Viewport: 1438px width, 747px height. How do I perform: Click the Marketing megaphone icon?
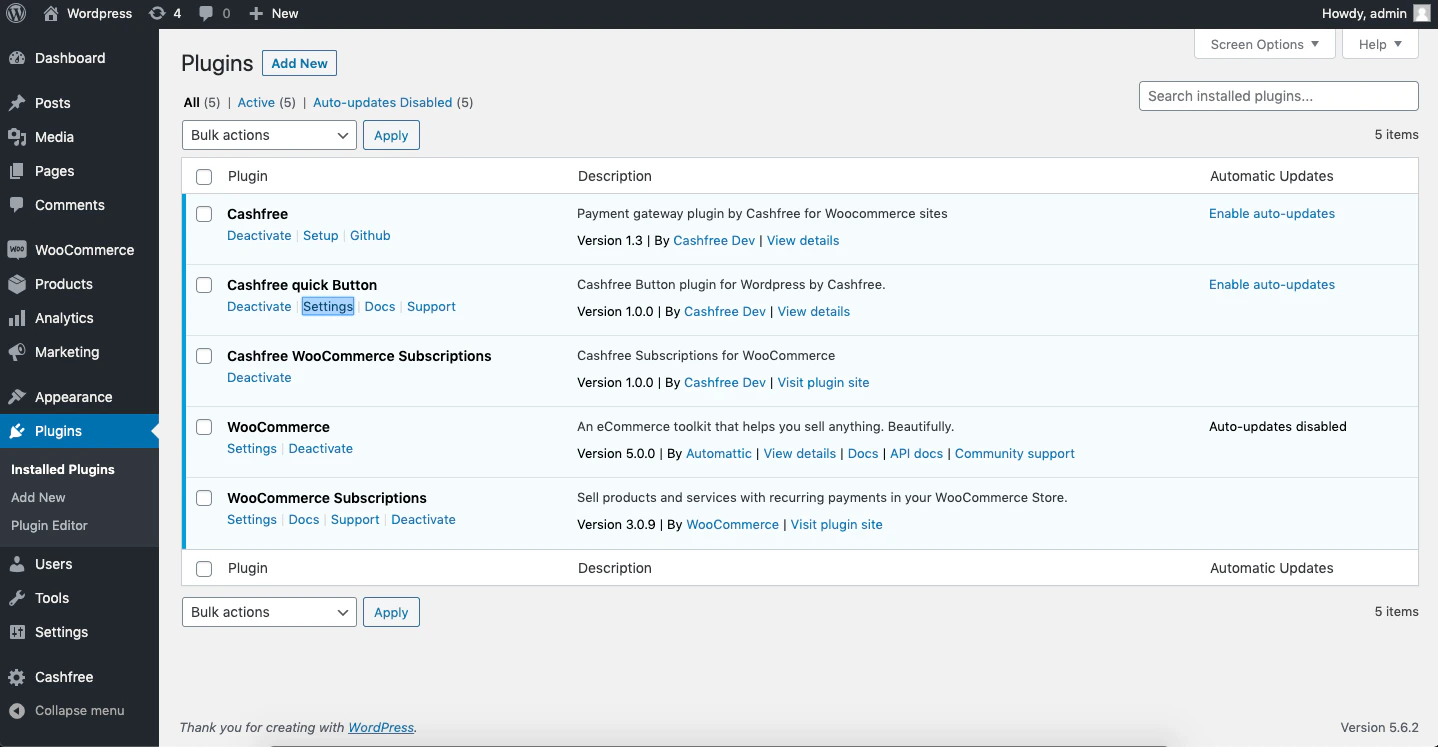[x=17, y=352]
